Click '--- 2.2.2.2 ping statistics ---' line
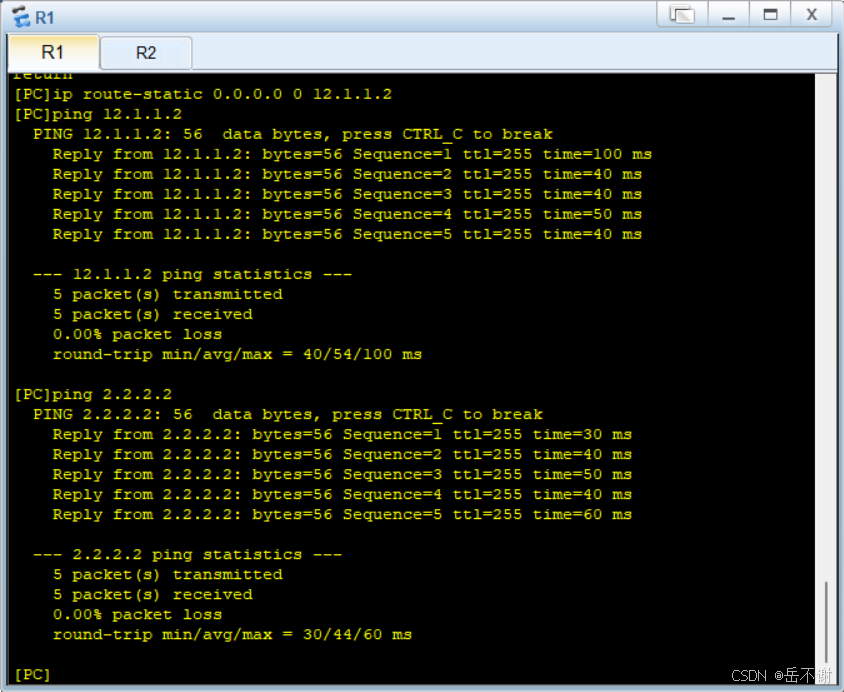844x692 pixels. tap(187, 555)
